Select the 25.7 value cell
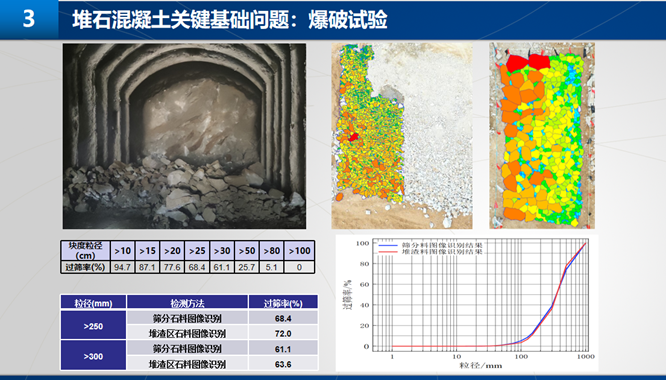The width and height of the screenshot is (666, 380). click(247, 267)
